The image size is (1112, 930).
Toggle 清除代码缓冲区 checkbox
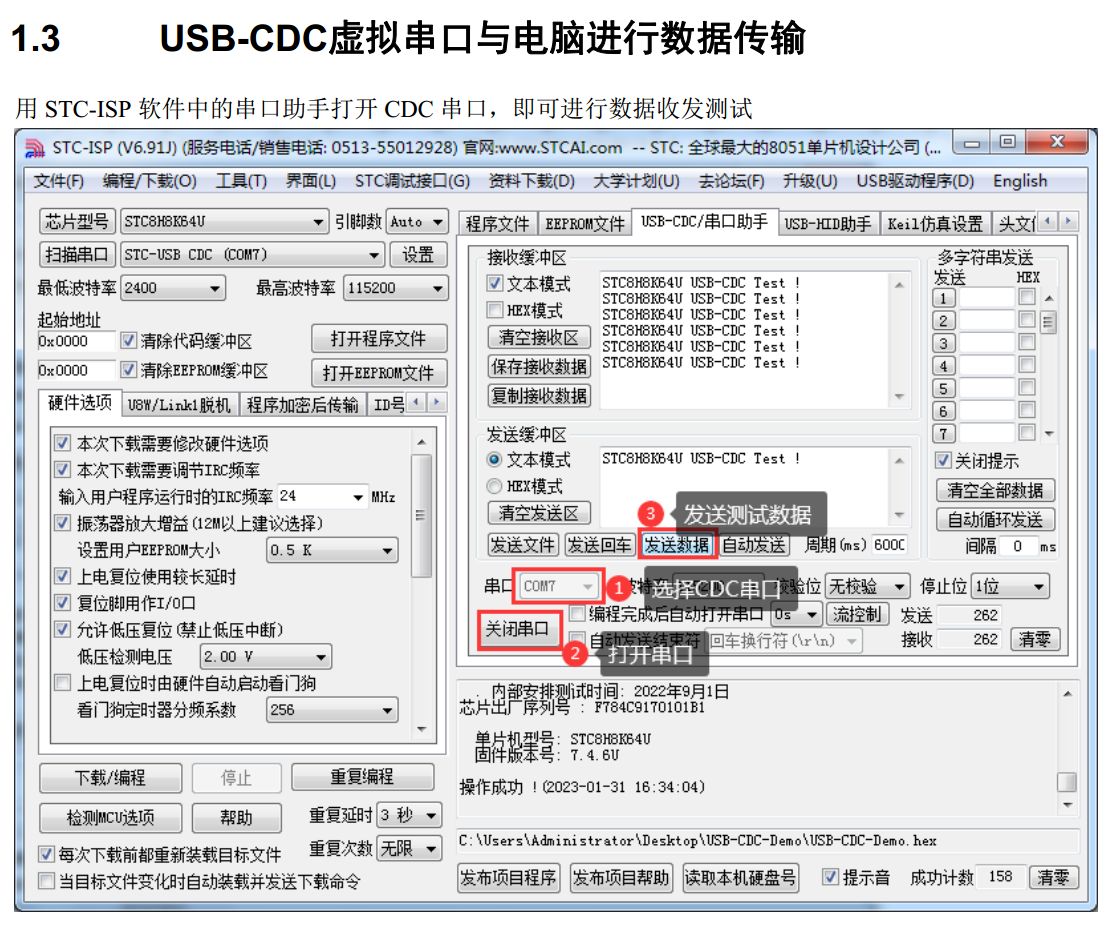point(128,341)
